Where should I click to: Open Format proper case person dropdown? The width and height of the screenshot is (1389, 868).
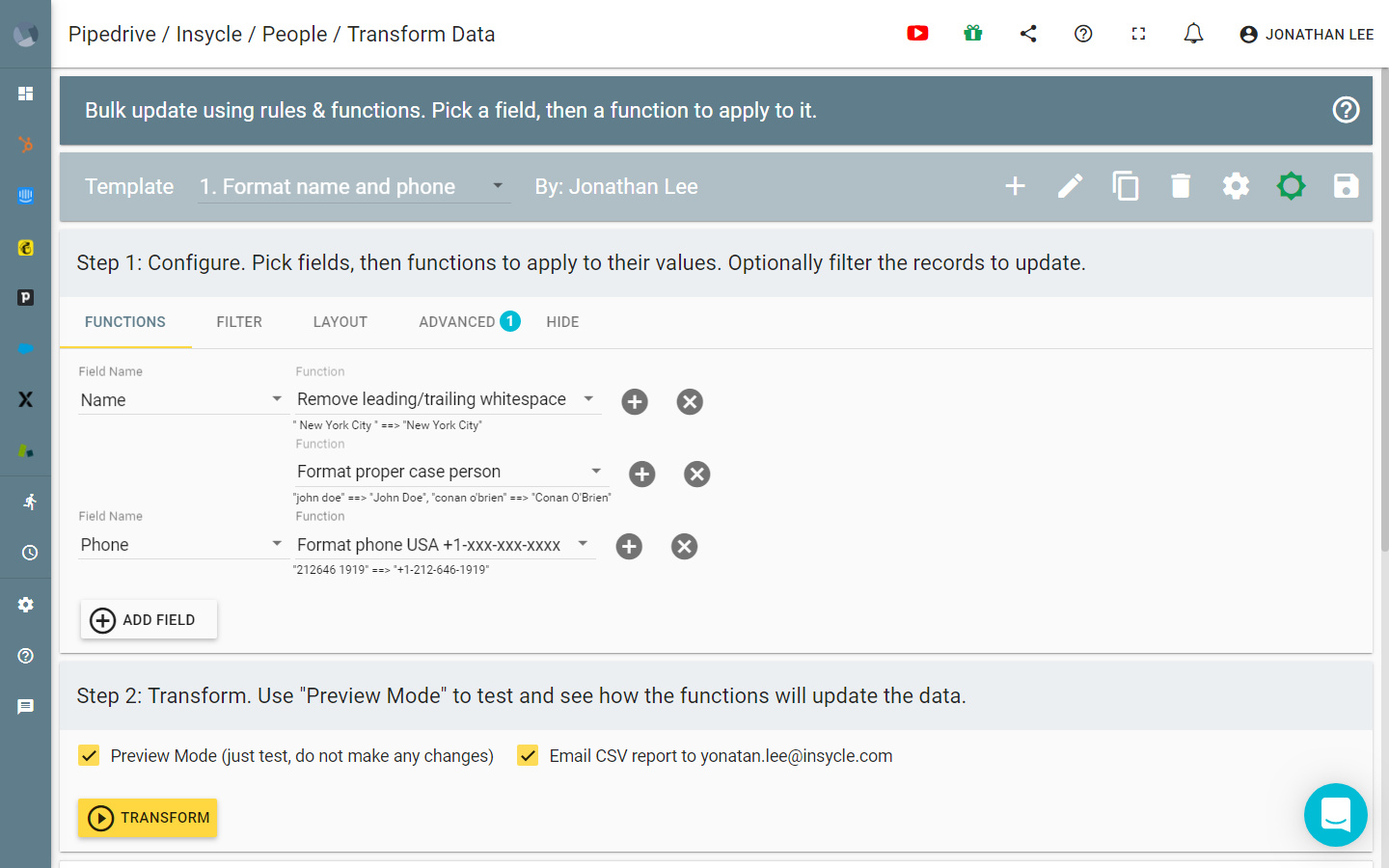click(450, 472)
